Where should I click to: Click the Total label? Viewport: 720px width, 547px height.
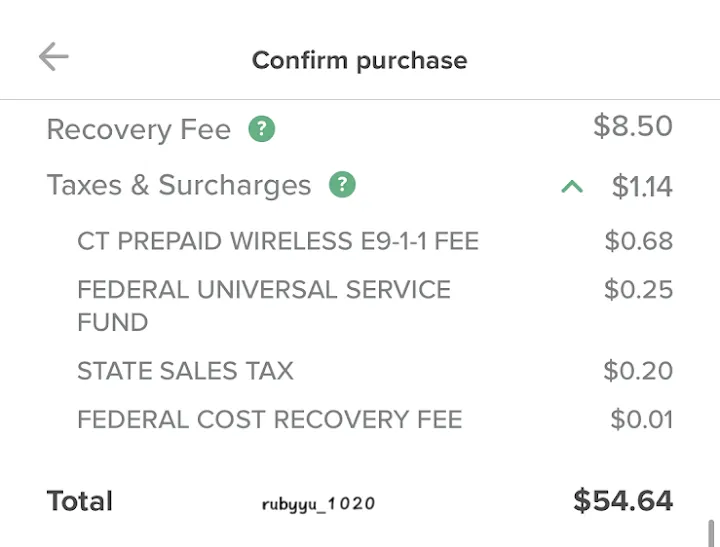(x=80, y=501)
